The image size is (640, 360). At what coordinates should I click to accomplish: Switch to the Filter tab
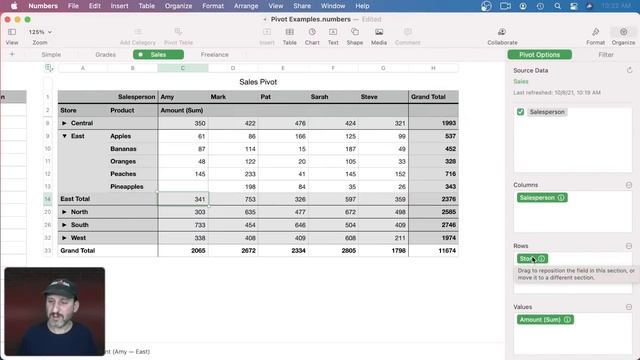[606, 55]
